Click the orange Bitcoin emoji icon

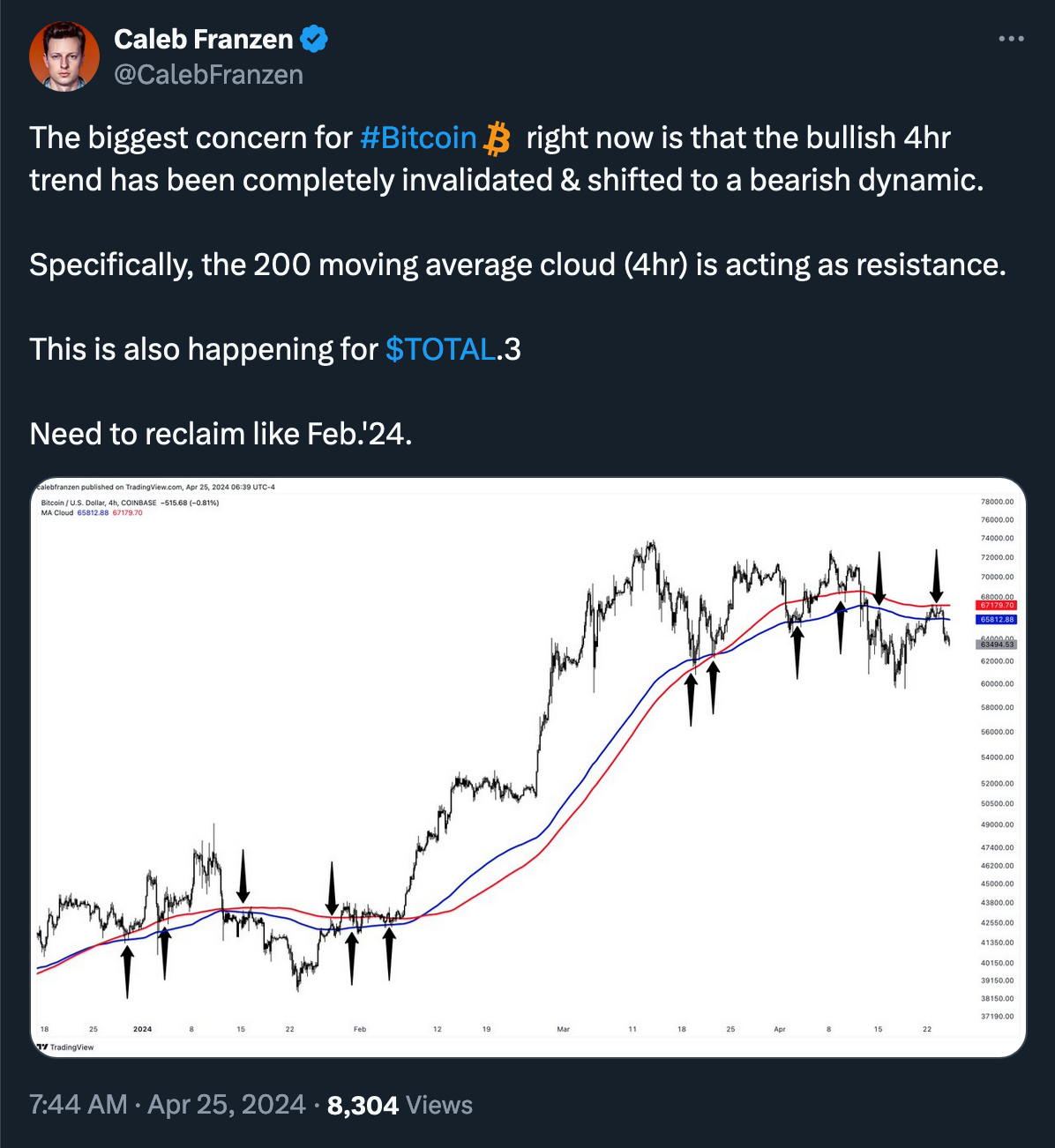click(x=498, y=138)
